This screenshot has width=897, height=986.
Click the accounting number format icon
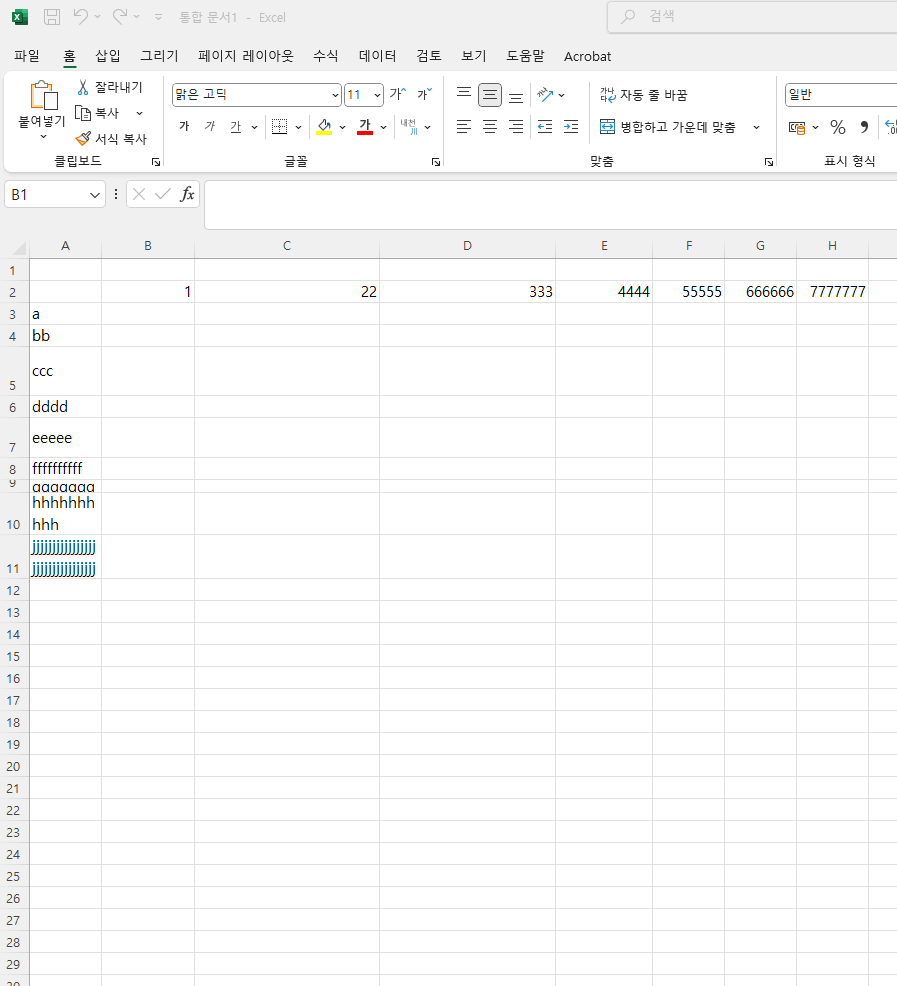[x=797, y=128]
